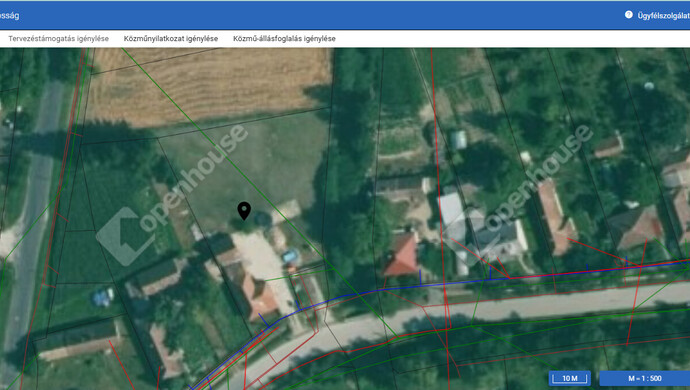The height and width of the screenshot is (390, 690).
Task: Click the small greenhouse shed in the garden
Action: tap(459, 140)
